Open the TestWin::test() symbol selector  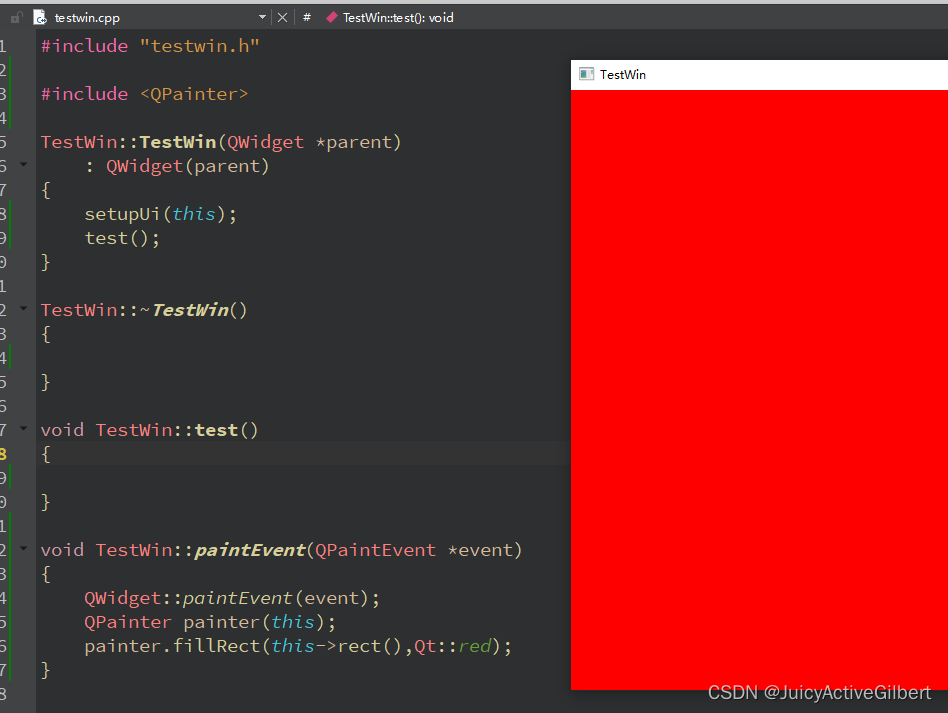point(398,18)
